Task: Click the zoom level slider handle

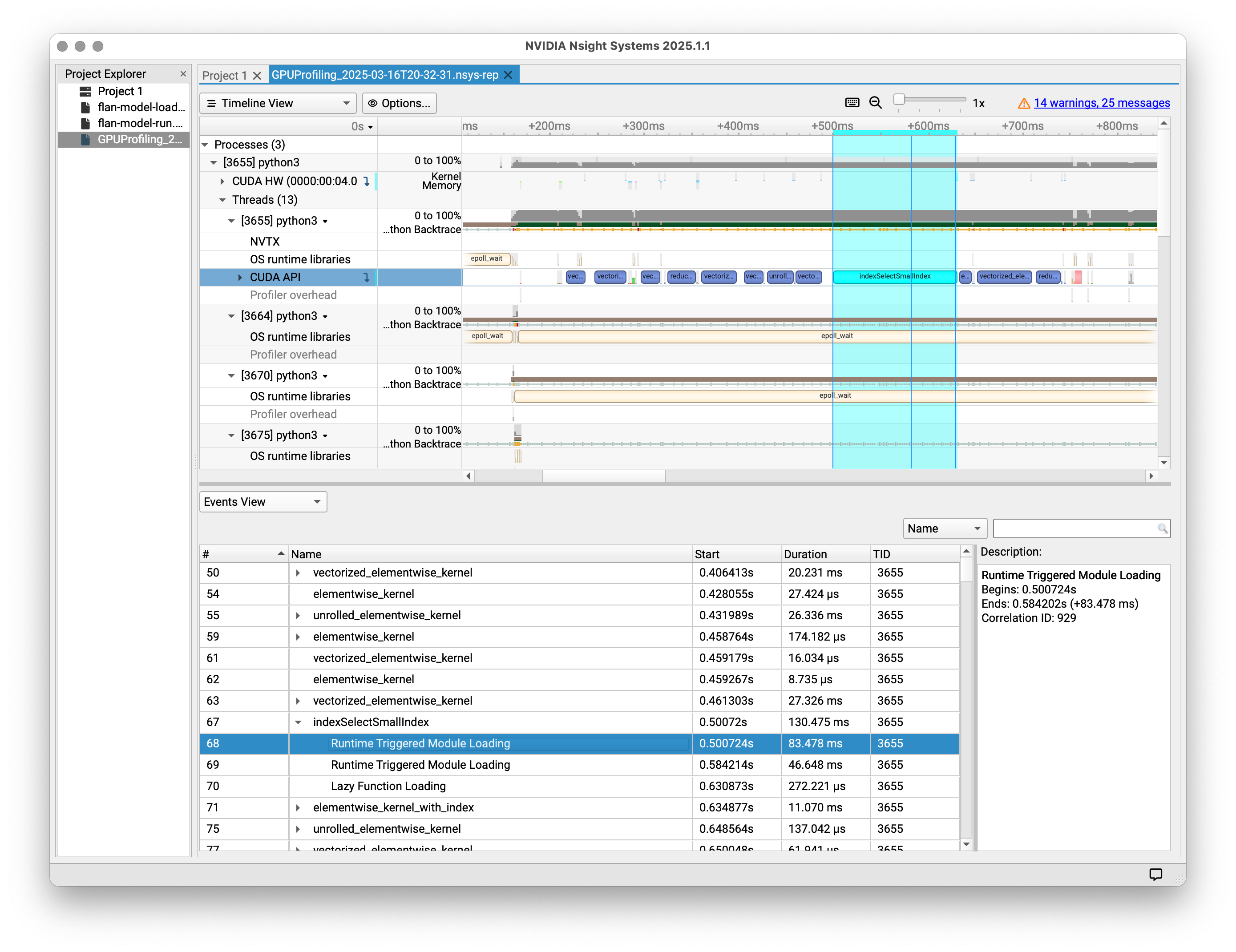Action: pyautogui.click(x=899, y=100)
